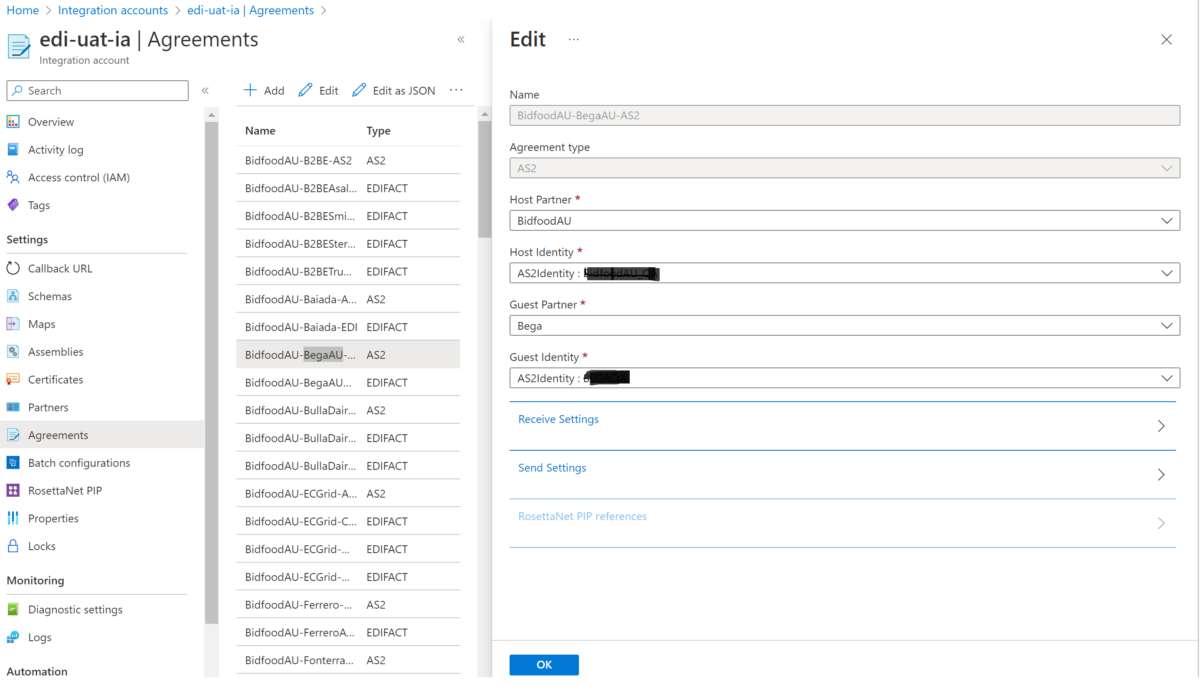Open the Agreement type dropdown
The height and width of the screenshot is (698, 1200).
coord(1166,167)
